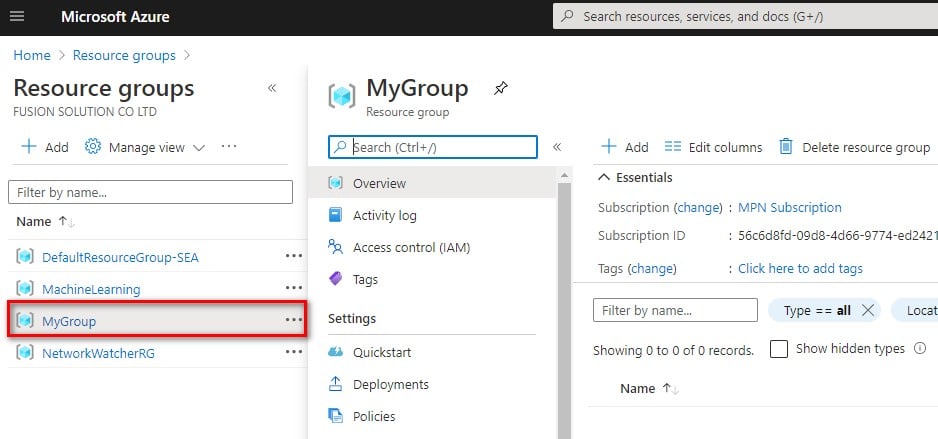This screenshot has height=439, width=938.
Task: Open more commands ellipsis in Resource groups toolbar
Action: pyautogui.click(x=229, y=146)
